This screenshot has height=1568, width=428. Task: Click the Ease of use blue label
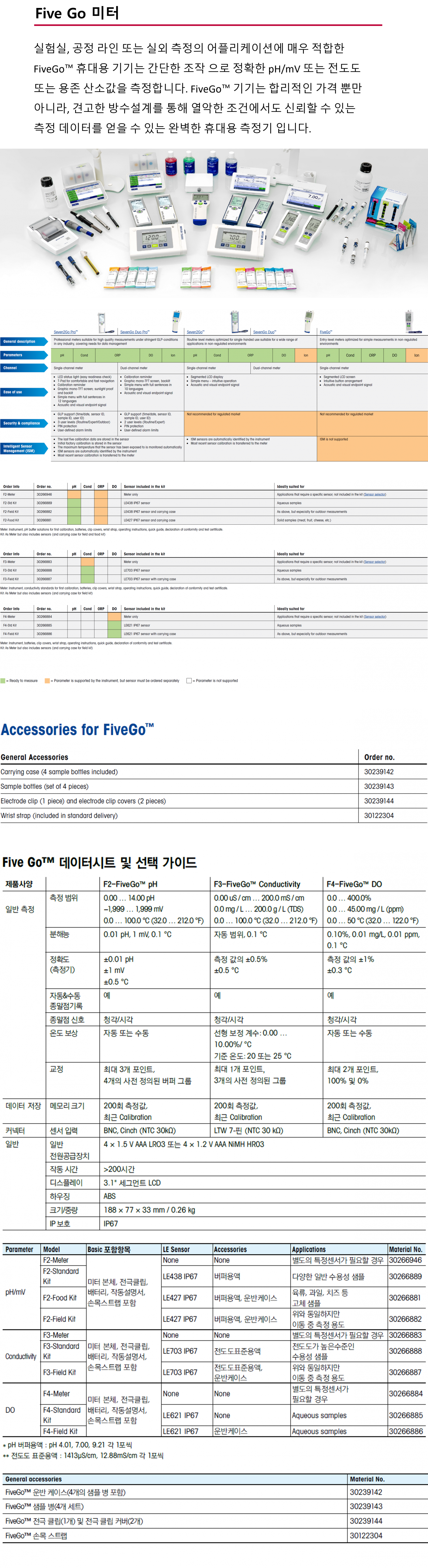click(x=24, y=392)
